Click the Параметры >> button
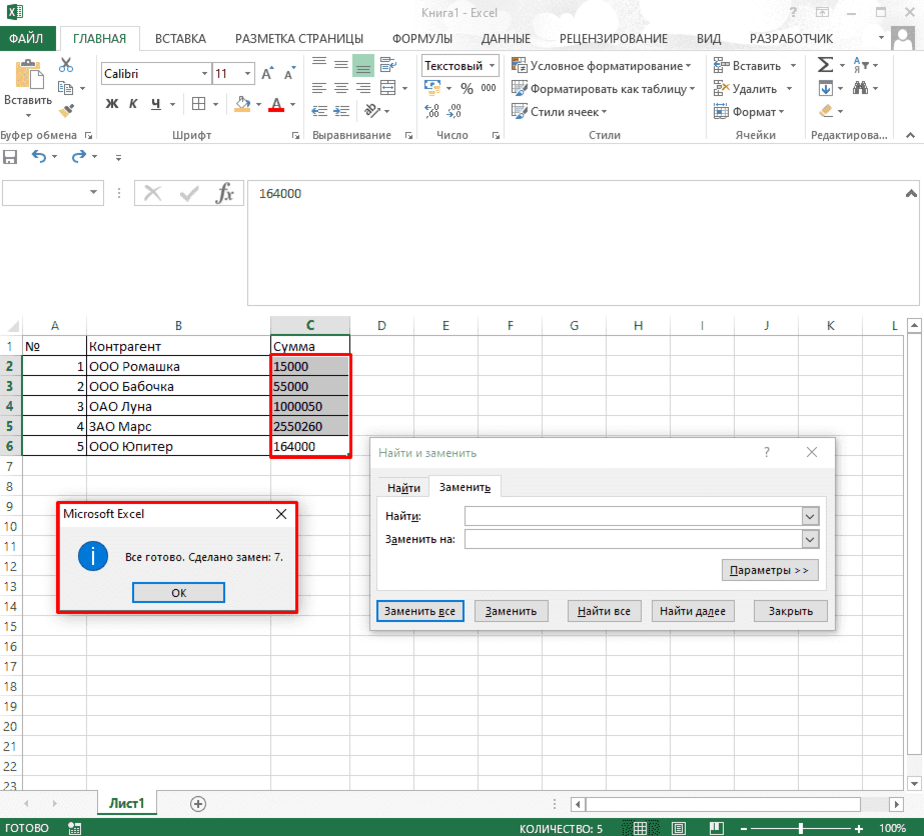This screenshot has width=924, height=836. [770, 570]
